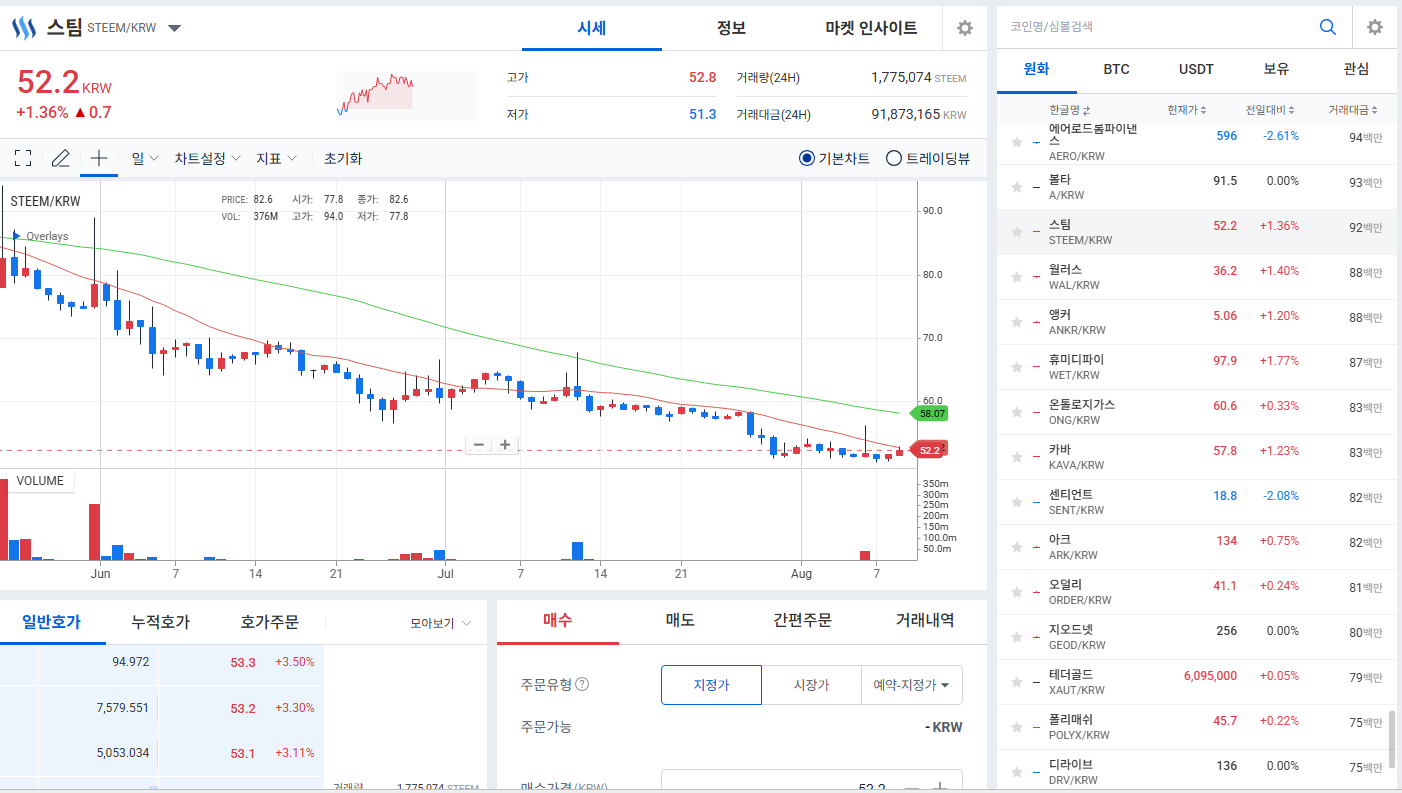Open the 마켓 인사이트 tab
The height and width of the screenshot is (793, 1402).
coord(871,28)
